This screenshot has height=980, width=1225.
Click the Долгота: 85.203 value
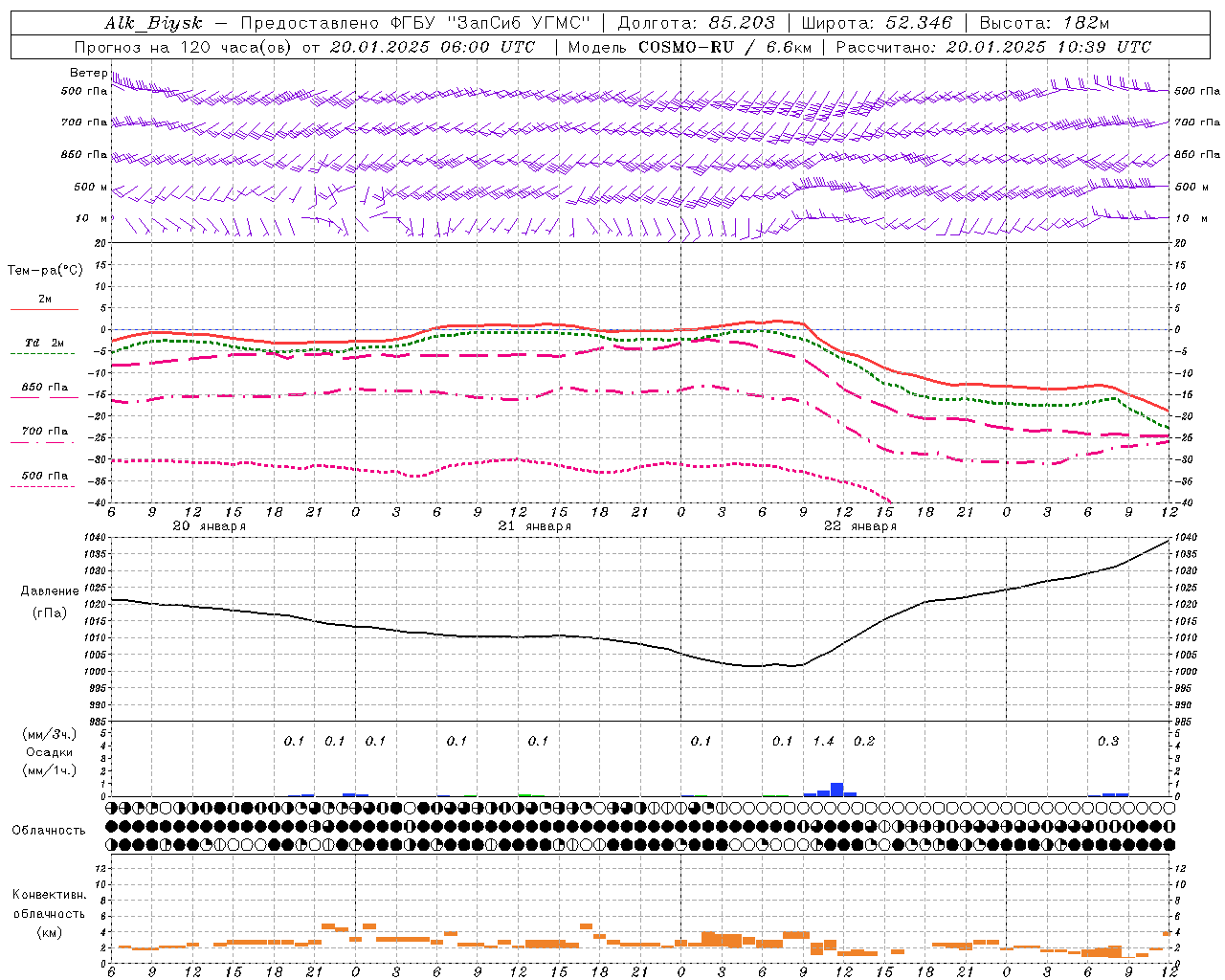coord(696,24)
